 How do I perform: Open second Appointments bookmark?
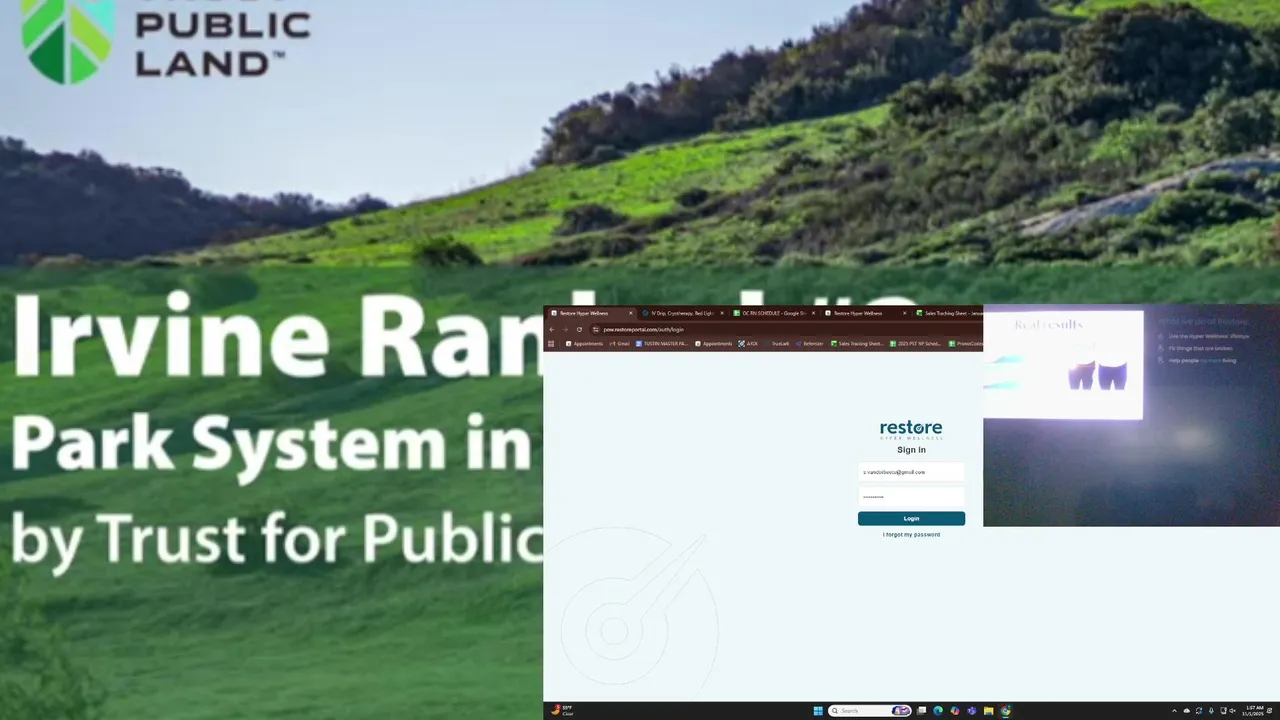click(x=713, y=343)
